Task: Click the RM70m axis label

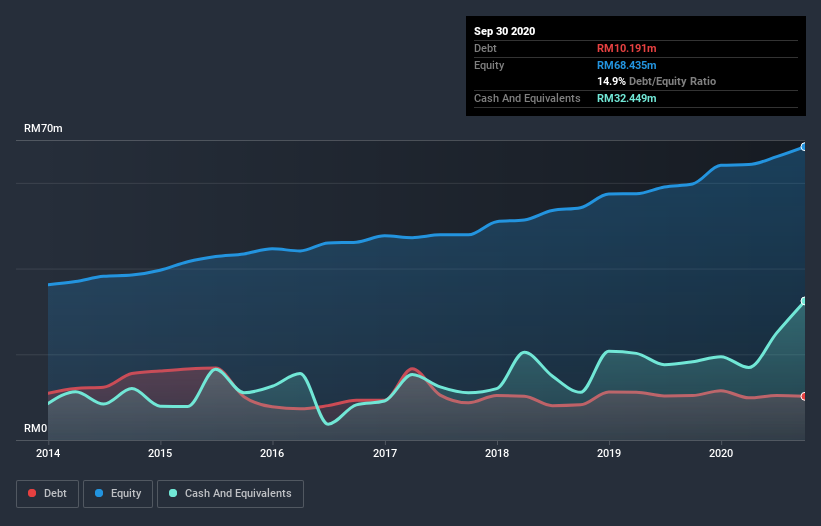Action: coord(43,128)
